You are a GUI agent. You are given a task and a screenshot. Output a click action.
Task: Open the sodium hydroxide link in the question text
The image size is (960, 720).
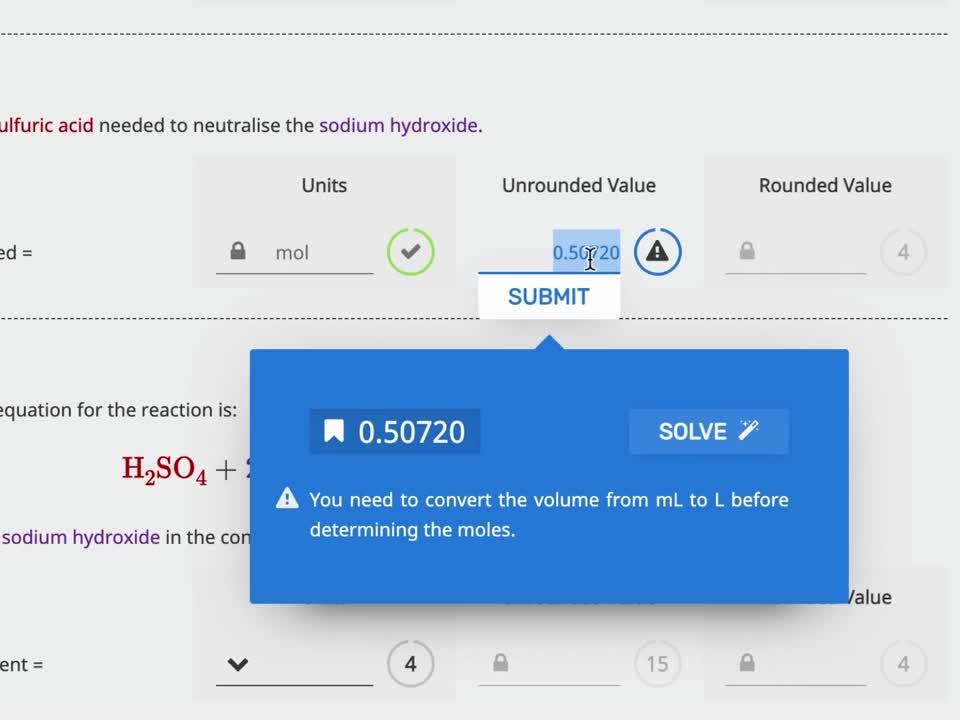398,126
